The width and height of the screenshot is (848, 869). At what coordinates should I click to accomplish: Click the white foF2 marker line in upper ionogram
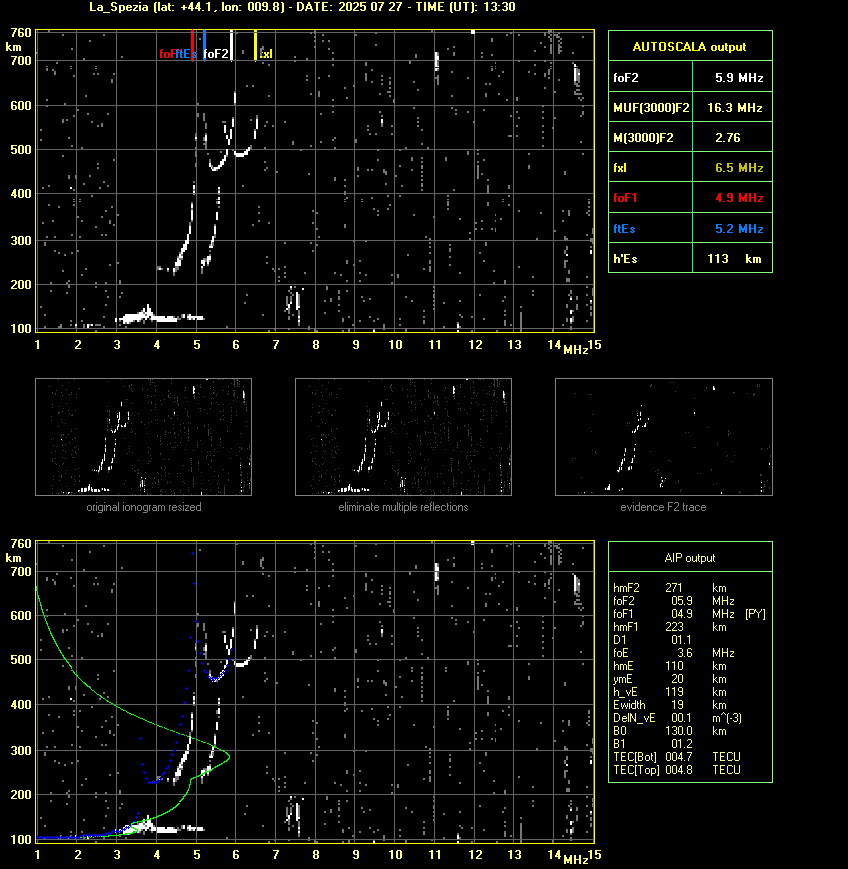coord(232,45)
